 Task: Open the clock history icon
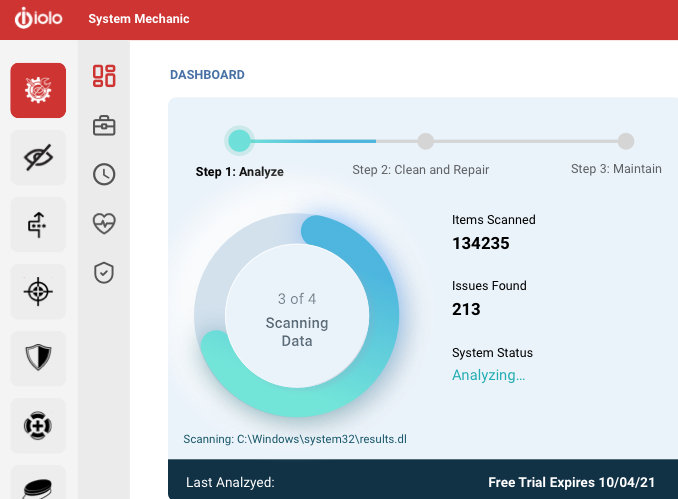pos(104,175)
